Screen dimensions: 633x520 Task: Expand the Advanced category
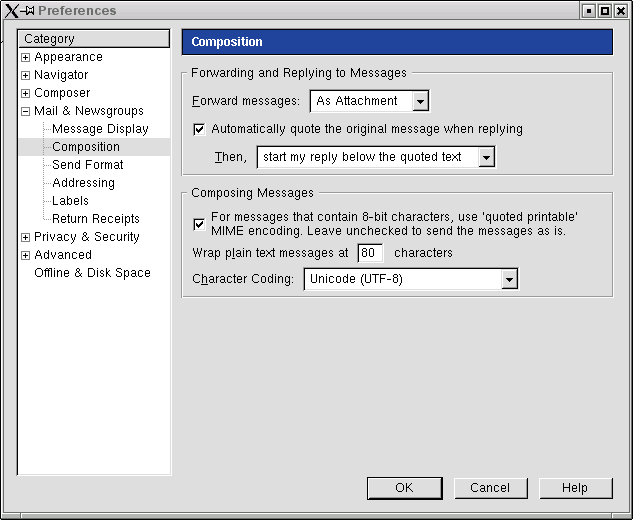point(25,255)
